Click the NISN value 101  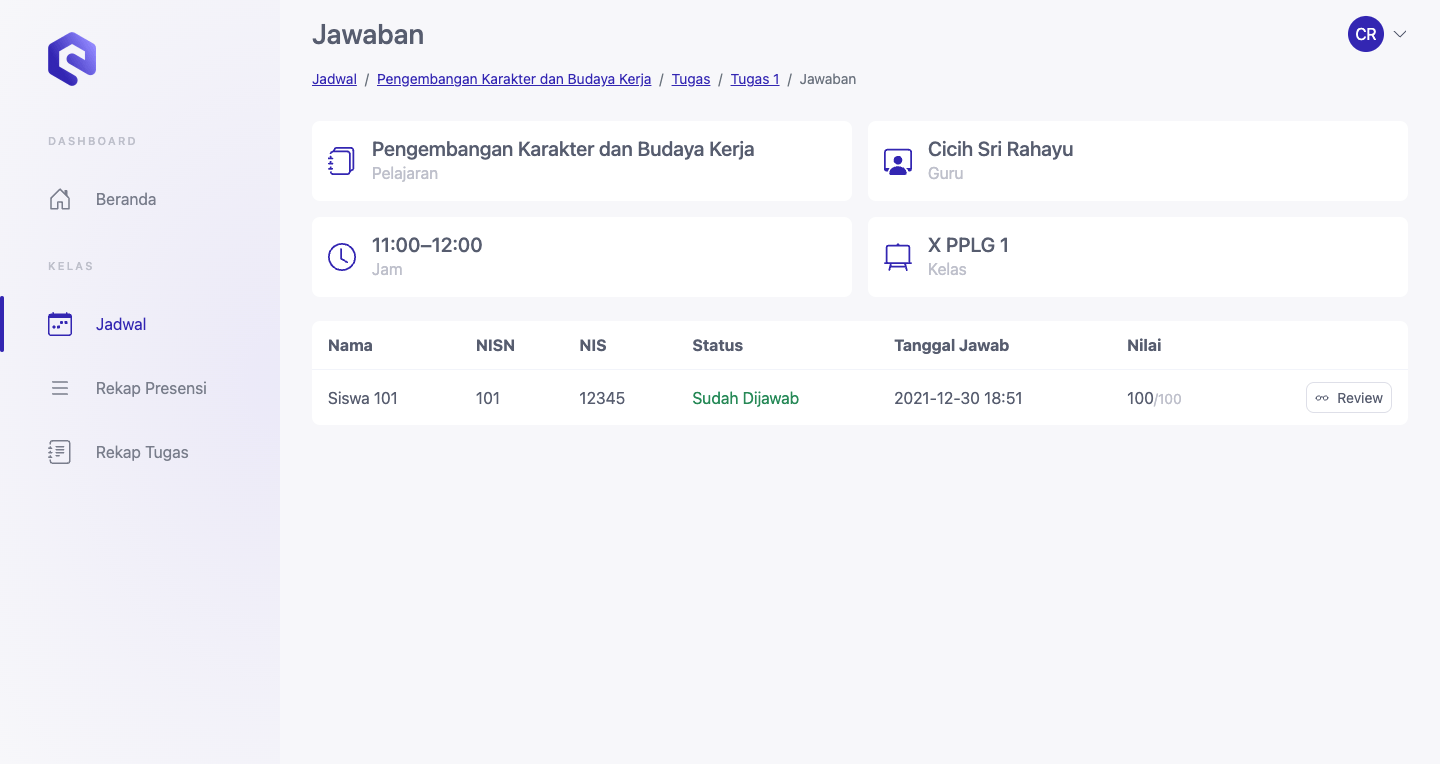click(488, 398)
